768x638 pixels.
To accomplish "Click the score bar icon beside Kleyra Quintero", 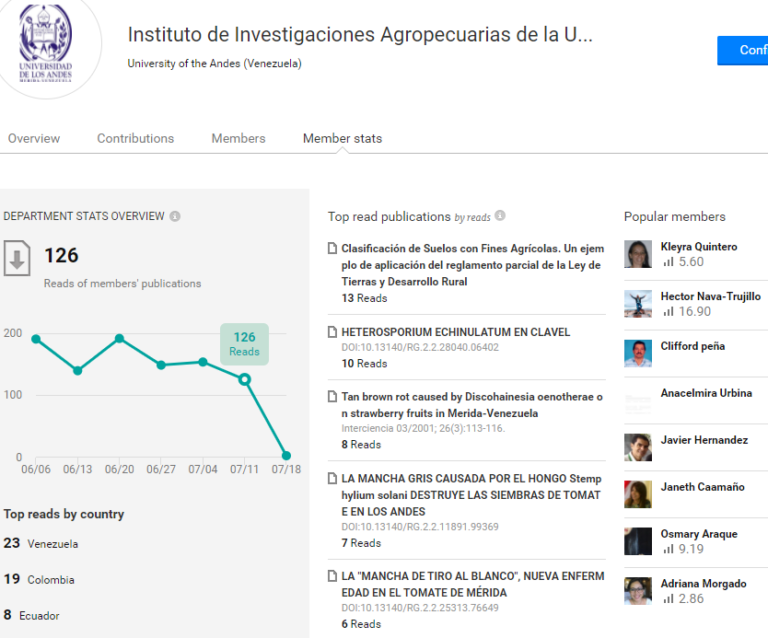I will pos(669,261).
